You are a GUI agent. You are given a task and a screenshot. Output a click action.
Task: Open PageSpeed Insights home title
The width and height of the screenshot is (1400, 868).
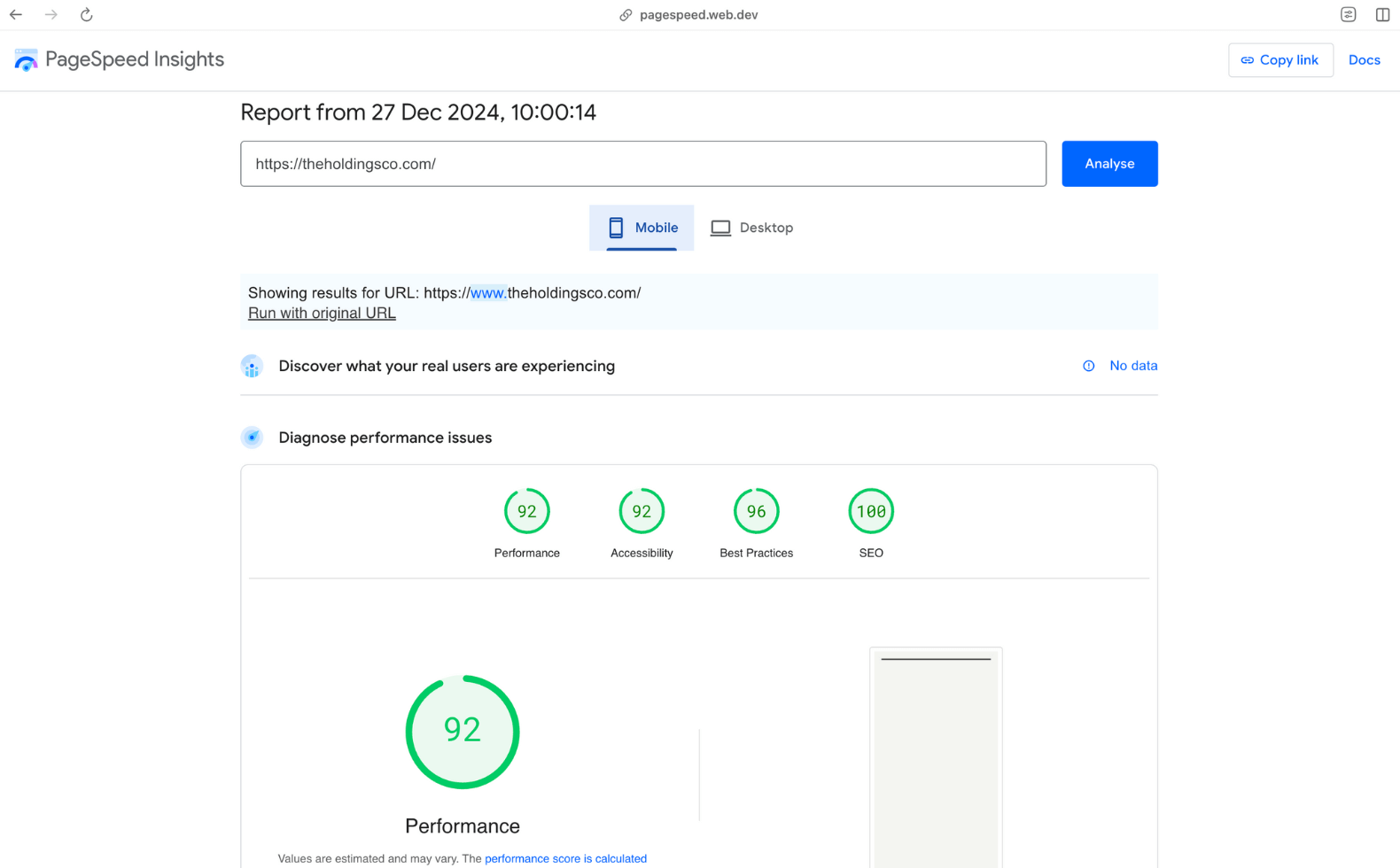[x=135, y=59]
